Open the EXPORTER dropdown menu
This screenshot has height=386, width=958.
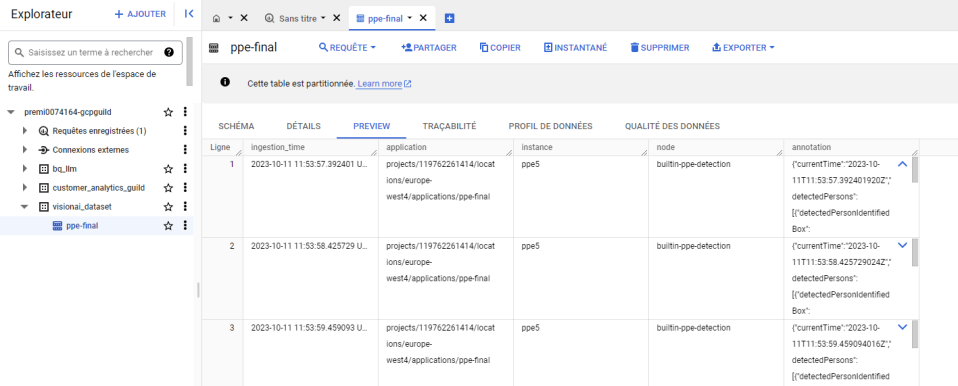[x=744, y=48]
